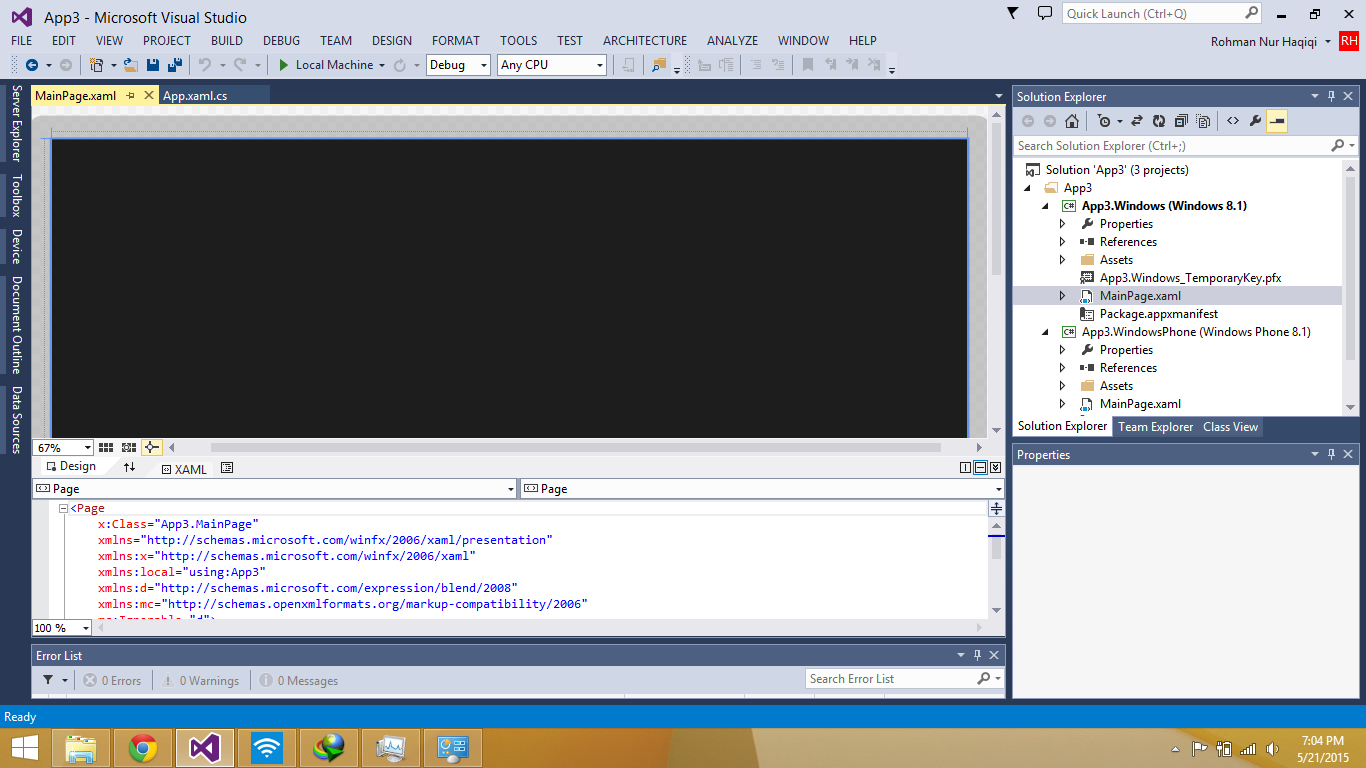Select App3.Windows_TemporaryKey.pfx in Solution Explorer
Screen dimensions: 1366x768
pos(1190,278)
